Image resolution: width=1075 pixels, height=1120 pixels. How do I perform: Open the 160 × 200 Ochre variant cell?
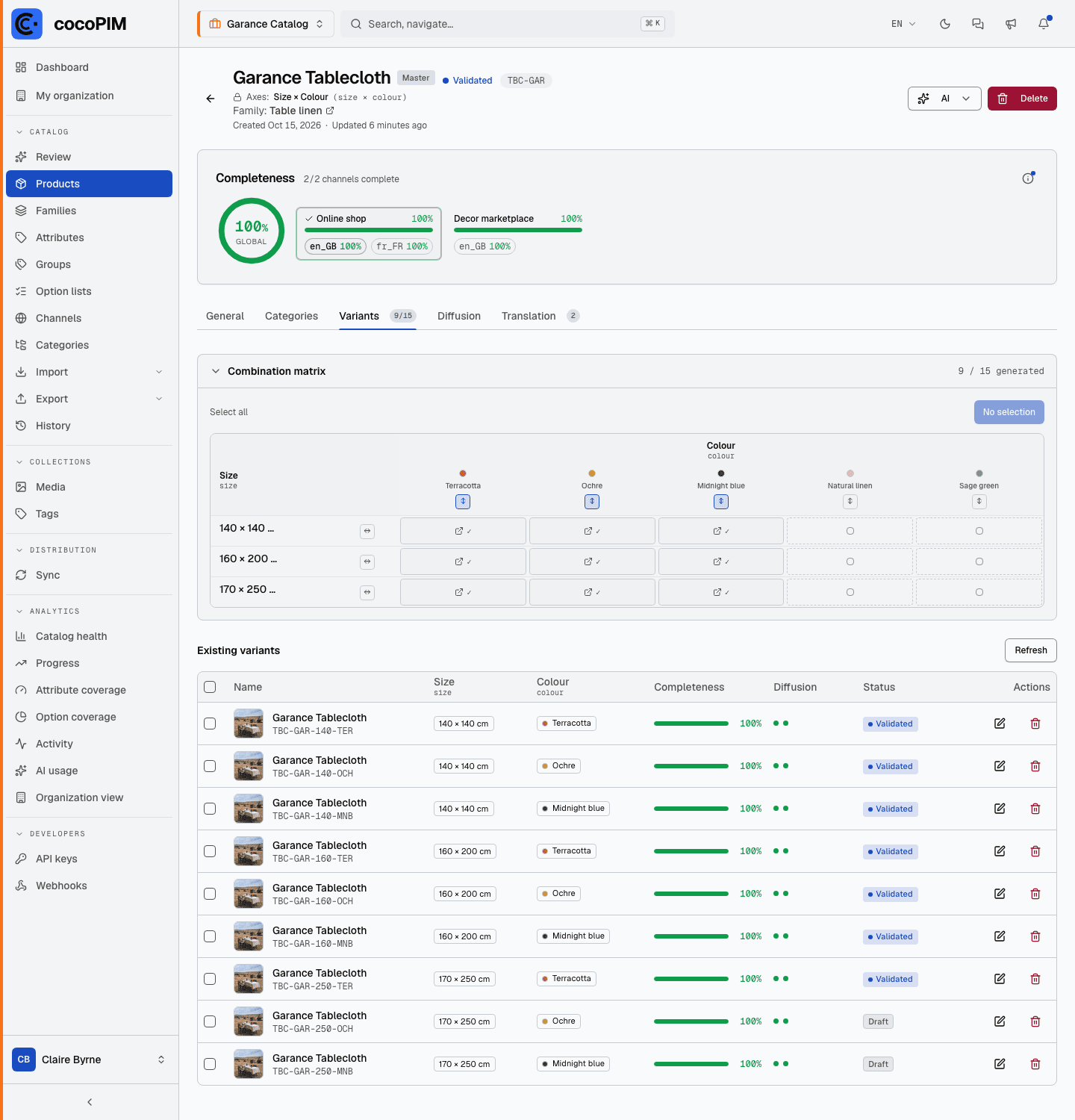tap(592, 561)
